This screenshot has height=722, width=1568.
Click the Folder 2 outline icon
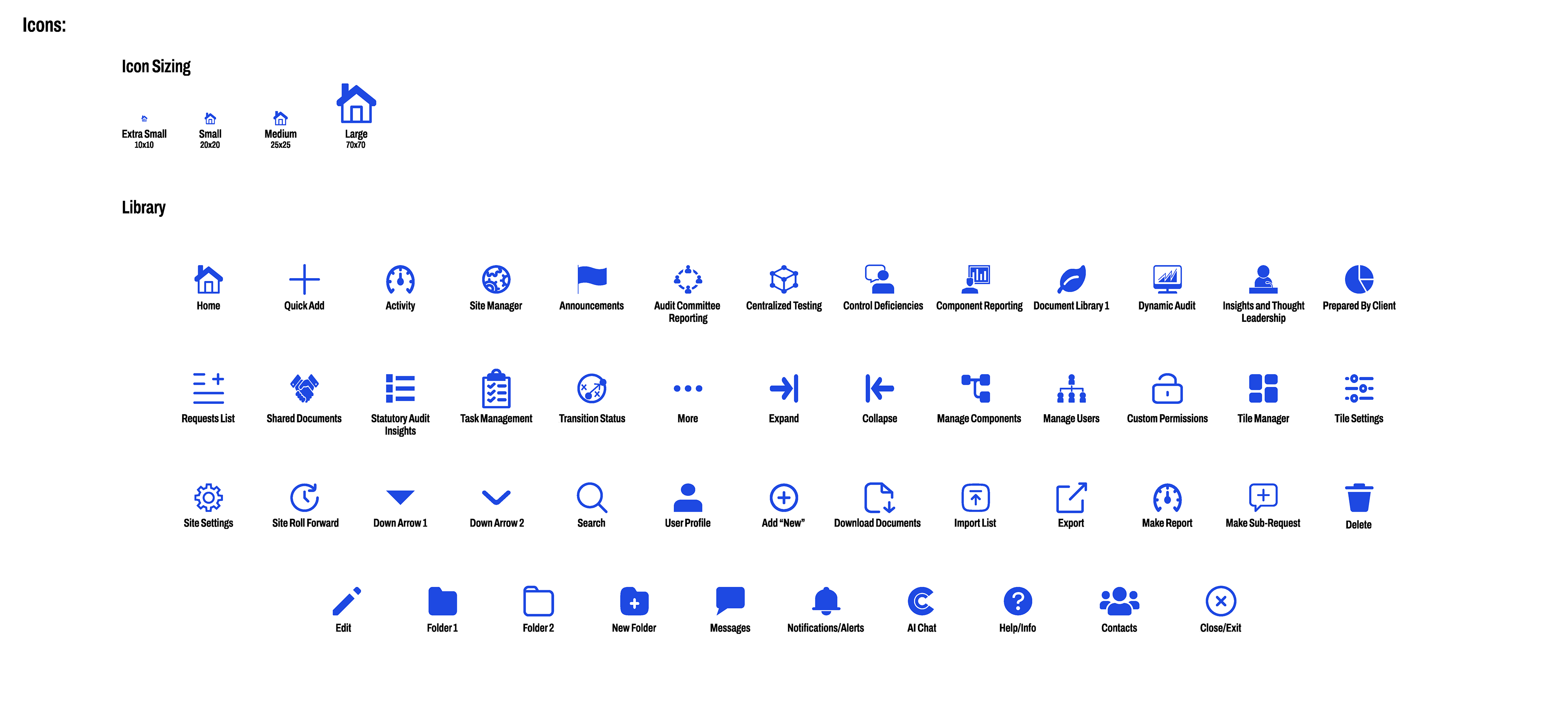pyautogui.click(x=539, y=602)
